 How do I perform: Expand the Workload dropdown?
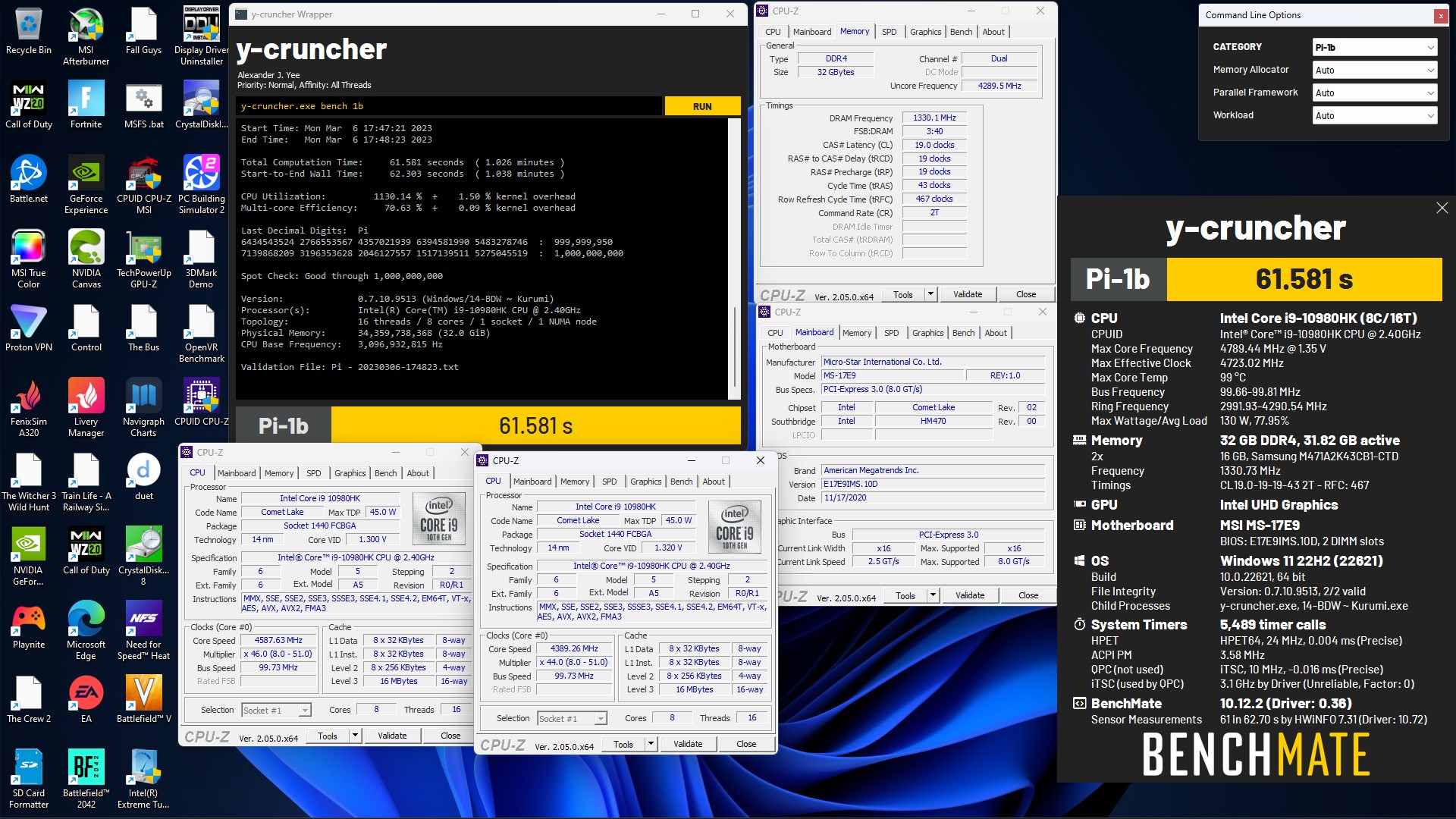click(x=1375, y=115)
